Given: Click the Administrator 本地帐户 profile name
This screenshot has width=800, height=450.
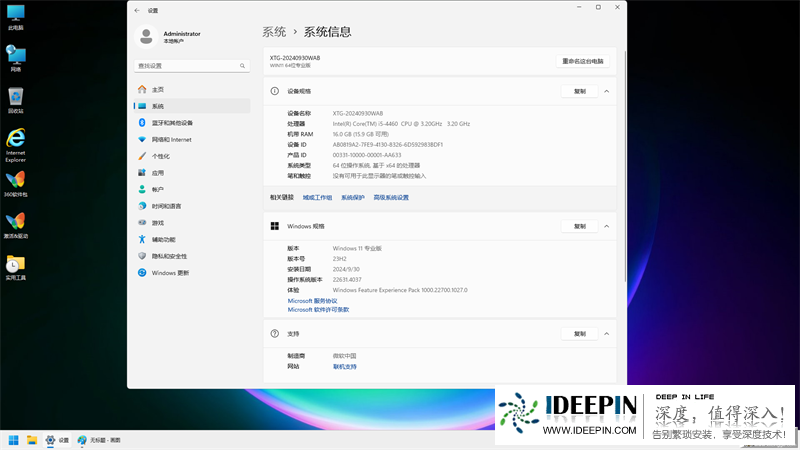Looking at the screenshot, I should pyautogui.click(x=182, y=37).
